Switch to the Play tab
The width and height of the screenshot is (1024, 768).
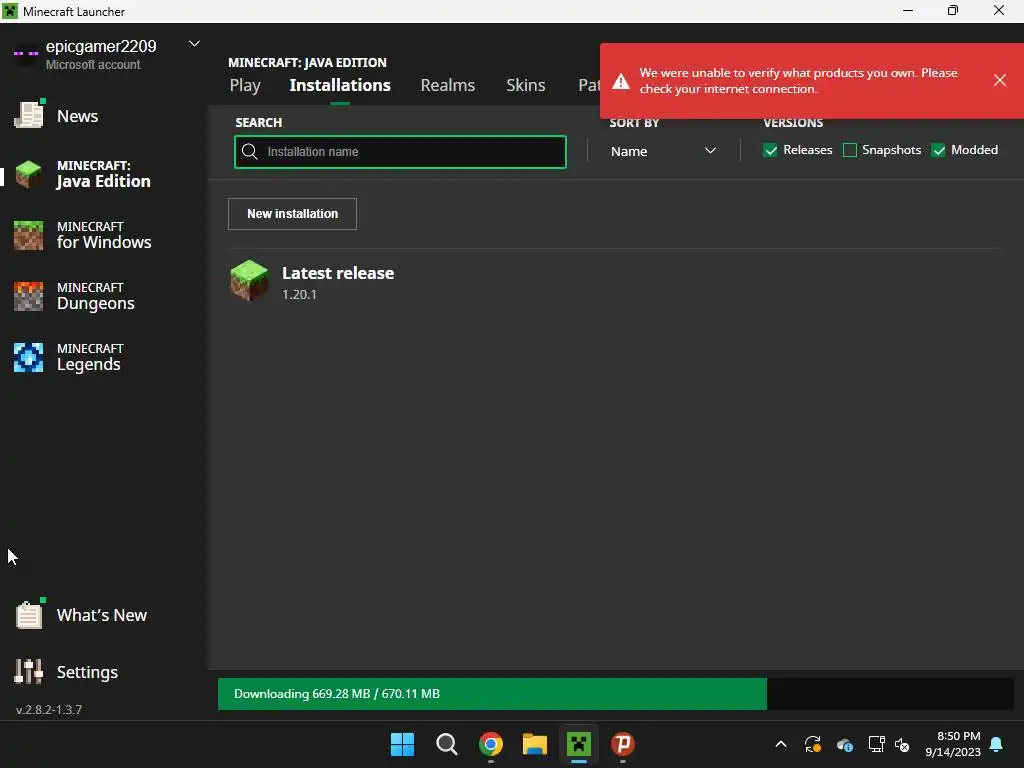(245, 86)
